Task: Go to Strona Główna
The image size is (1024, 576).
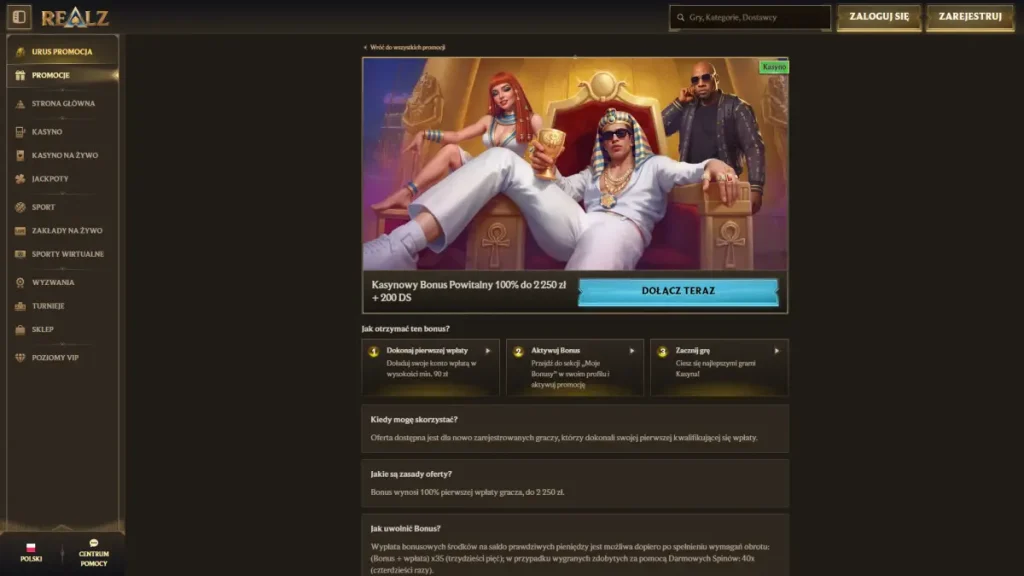Action: coord(63,103)
